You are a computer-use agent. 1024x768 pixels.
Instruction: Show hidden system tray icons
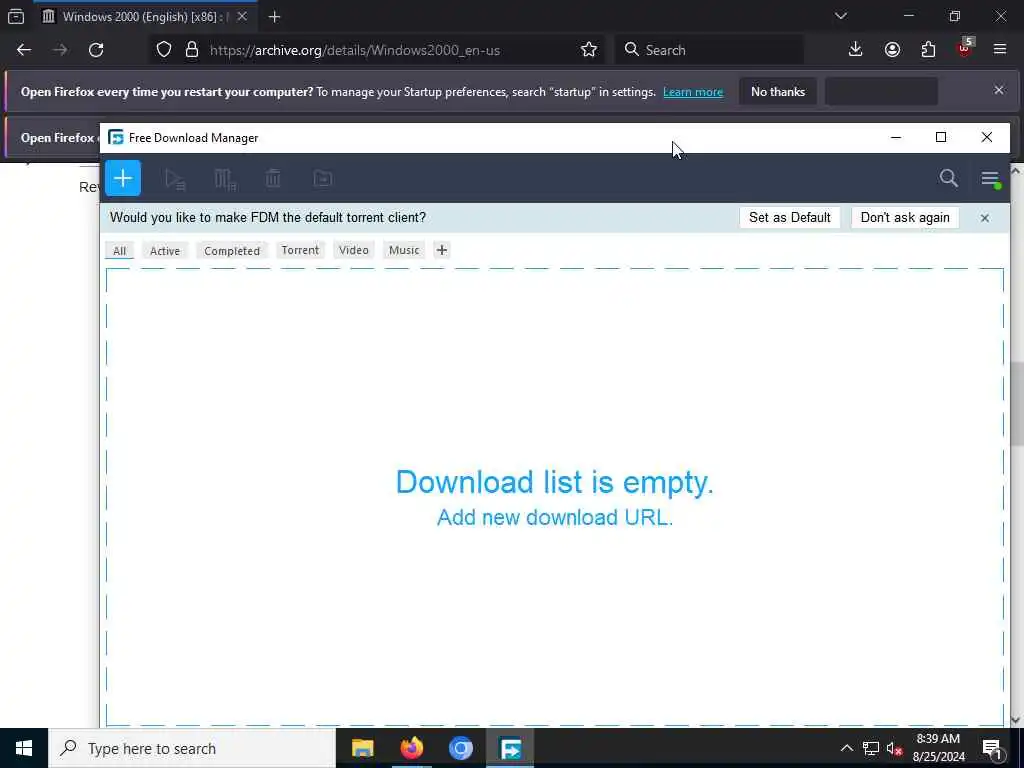[x=846, y=748]
